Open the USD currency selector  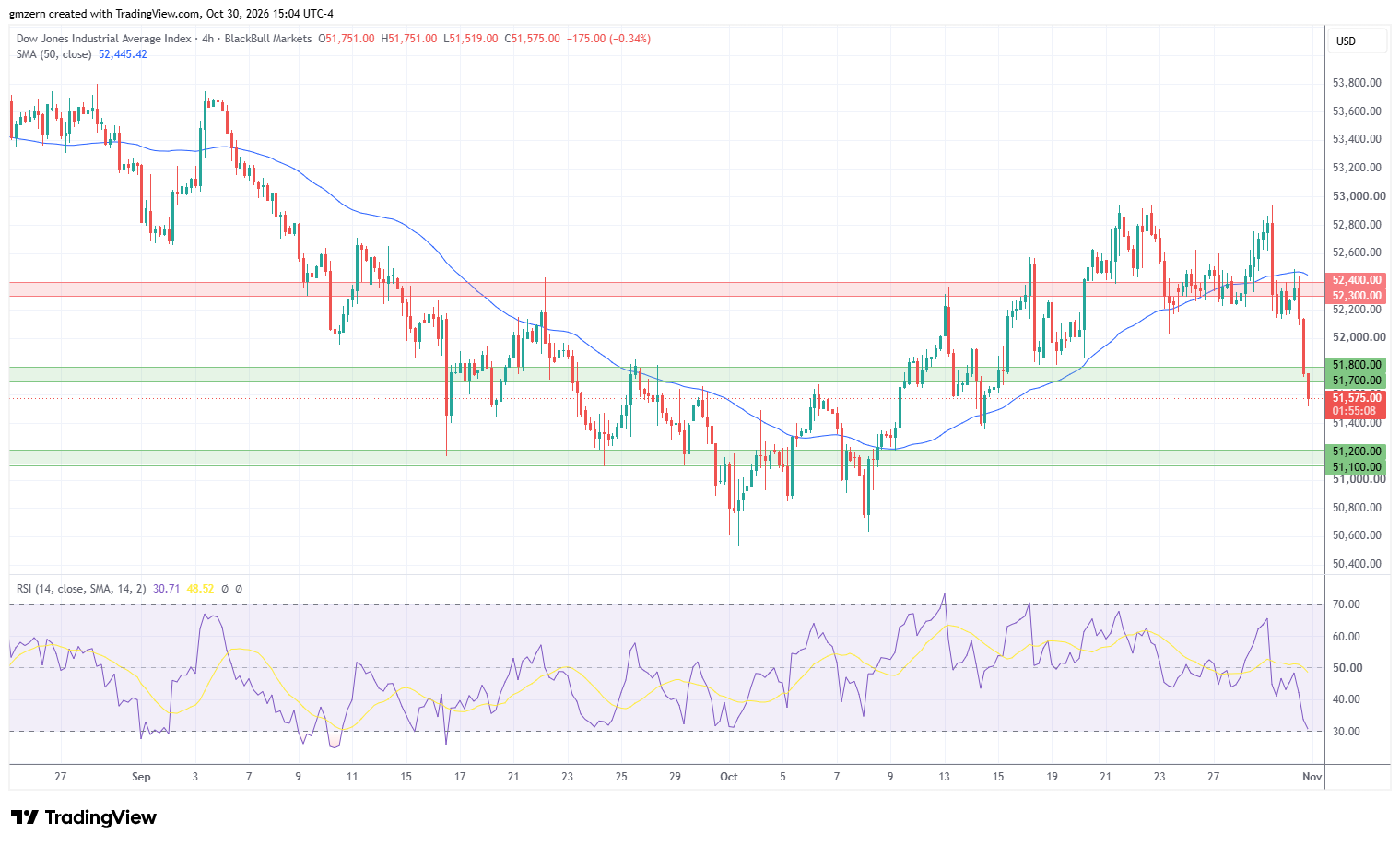point(1358,41)
